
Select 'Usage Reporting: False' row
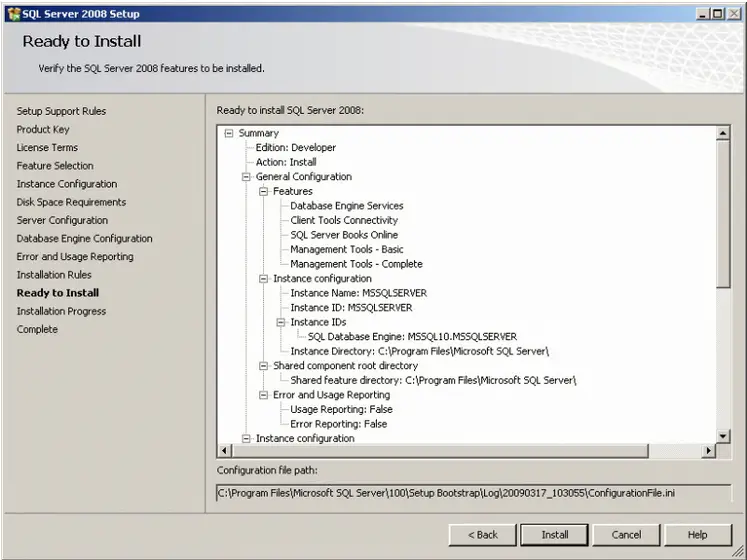click(x=341, y=409)
